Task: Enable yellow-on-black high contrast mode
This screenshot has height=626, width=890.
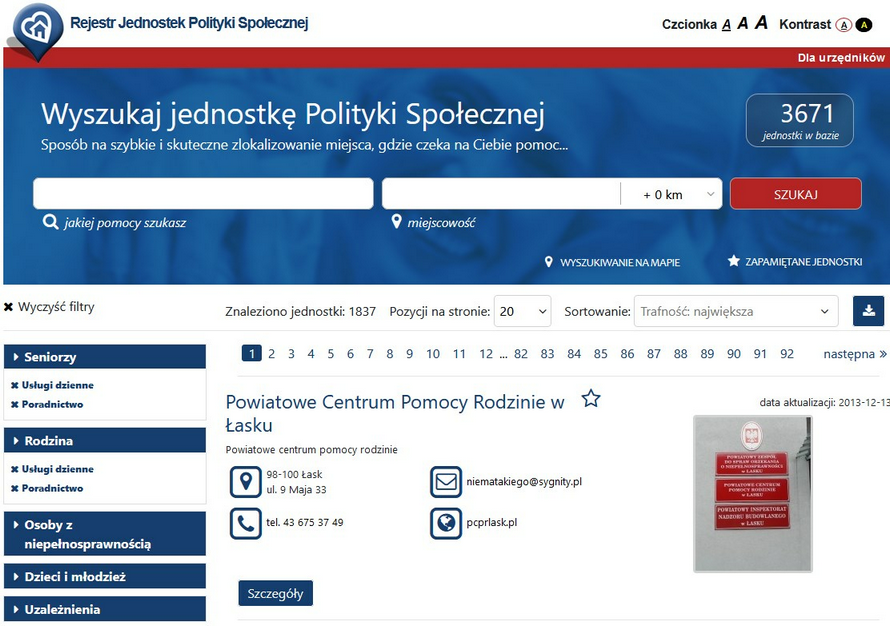Action: click(x=864, y=25)
